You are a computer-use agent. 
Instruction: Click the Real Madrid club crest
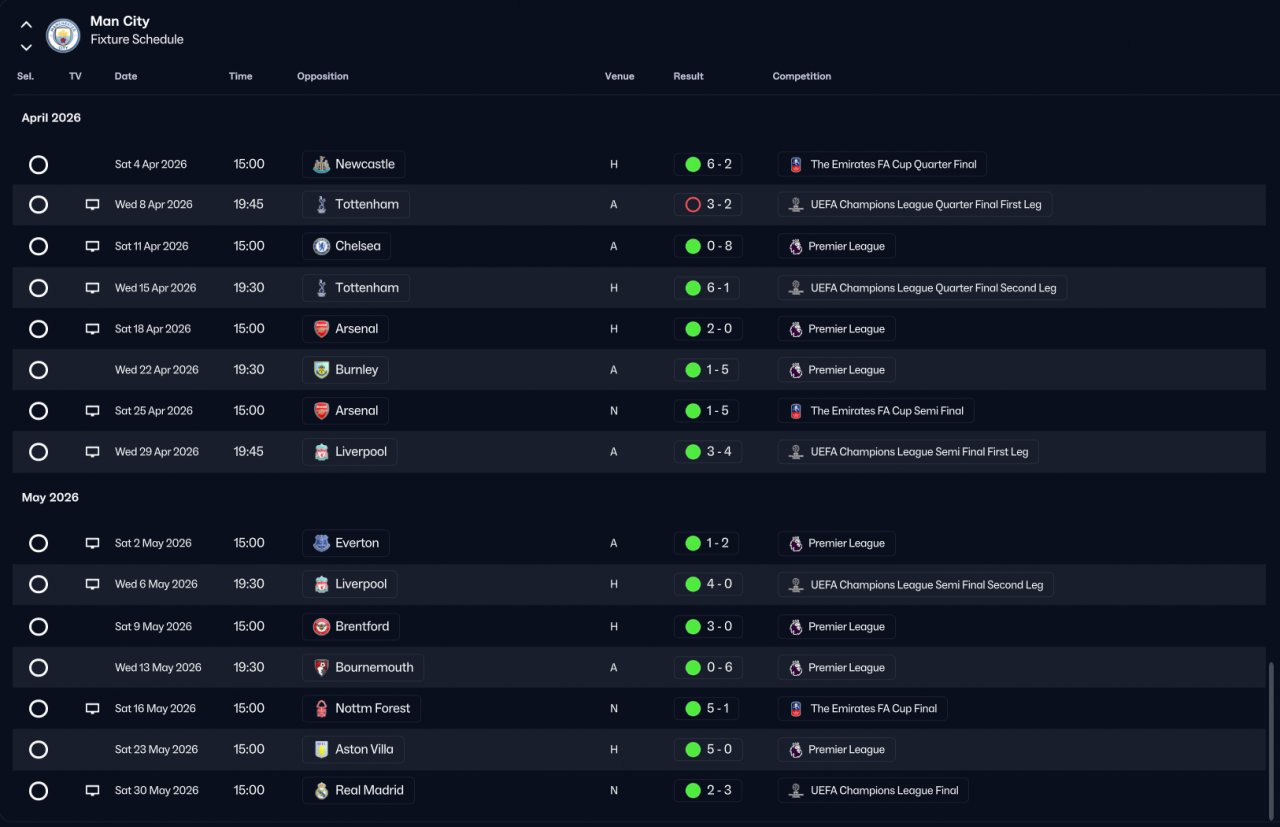coord(321,791)
